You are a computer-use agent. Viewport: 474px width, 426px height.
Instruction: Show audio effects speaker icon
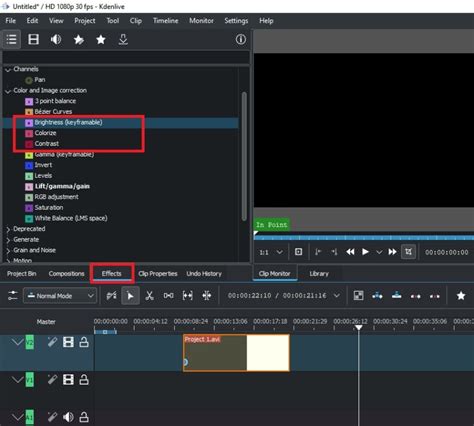[x=56, y=40]
